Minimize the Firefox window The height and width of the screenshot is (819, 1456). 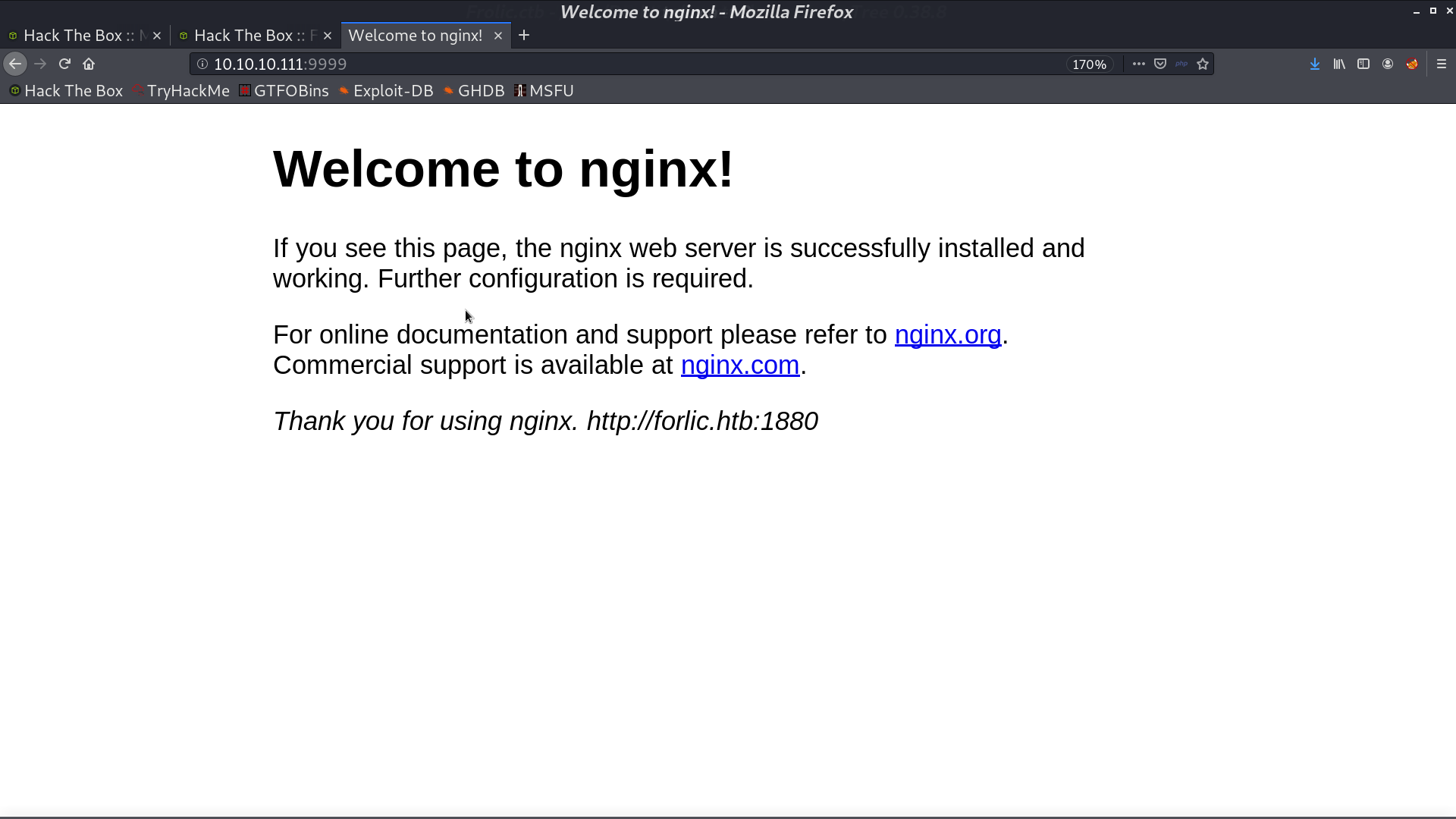[x=1416, y=11]
